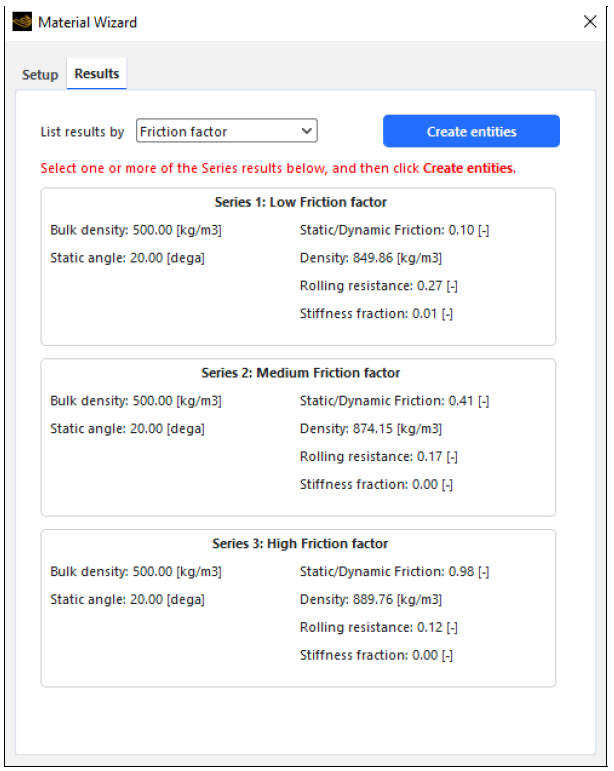Close the Material Wizard dialog
The width and height of the screenshot is (614, 771).
(590, 22)
